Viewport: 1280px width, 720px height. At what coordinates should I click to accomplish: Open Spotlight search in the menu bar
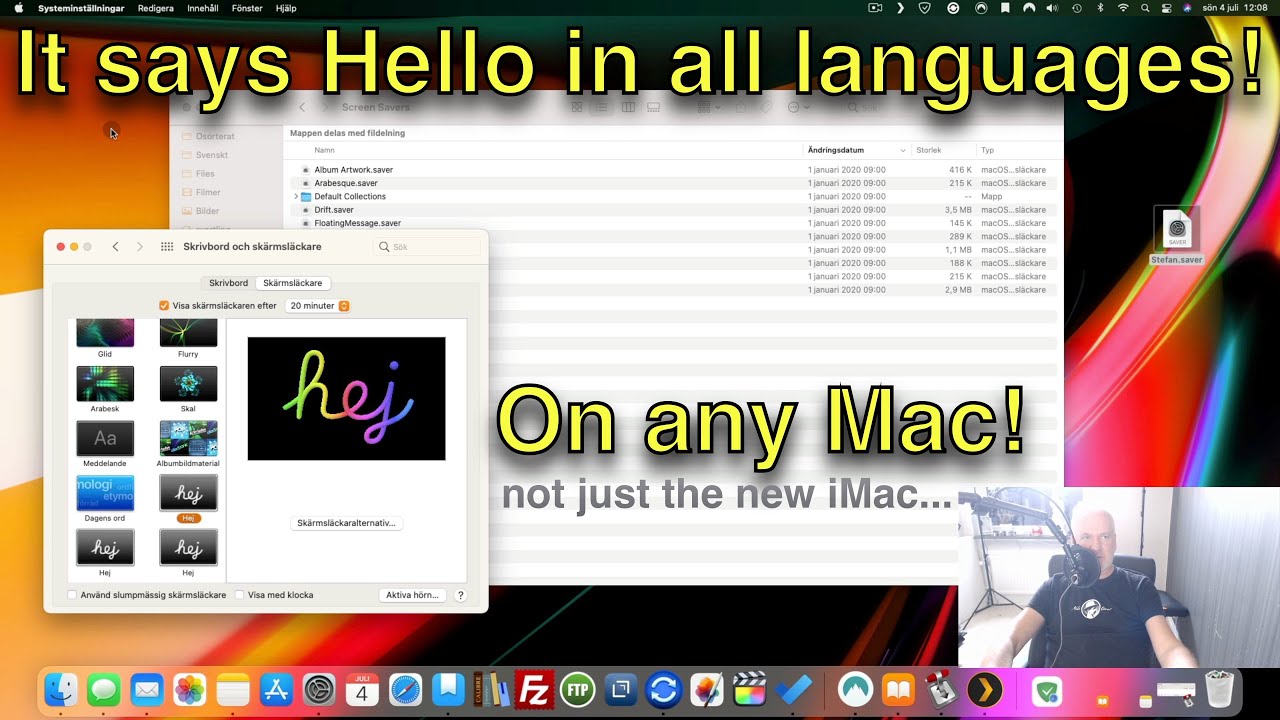pos(1145,8)
